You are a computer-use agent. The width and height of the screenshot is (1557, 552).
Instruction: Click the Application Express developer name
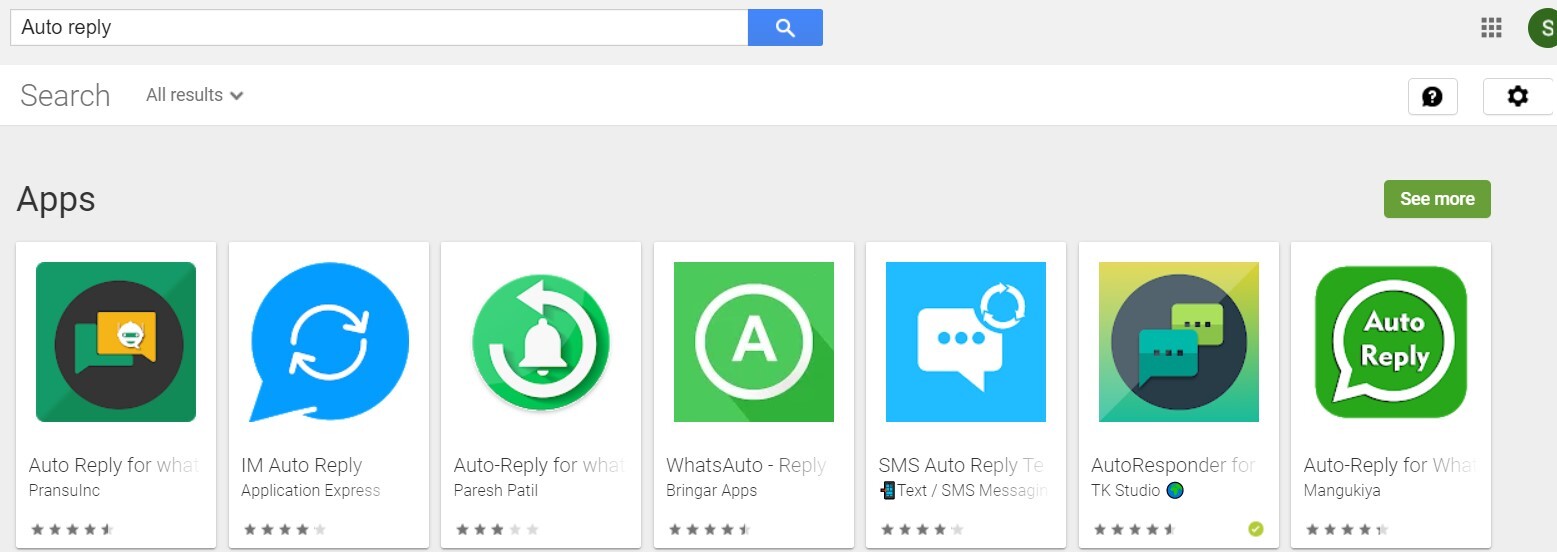[311, 491]
